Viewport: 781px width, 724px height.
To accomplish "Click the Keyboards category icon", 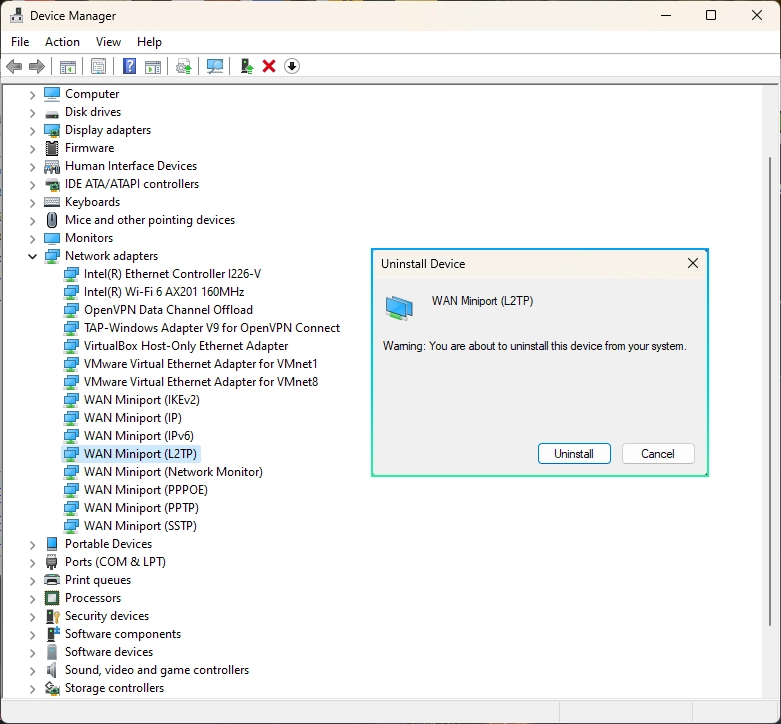I will coord(52,202).
